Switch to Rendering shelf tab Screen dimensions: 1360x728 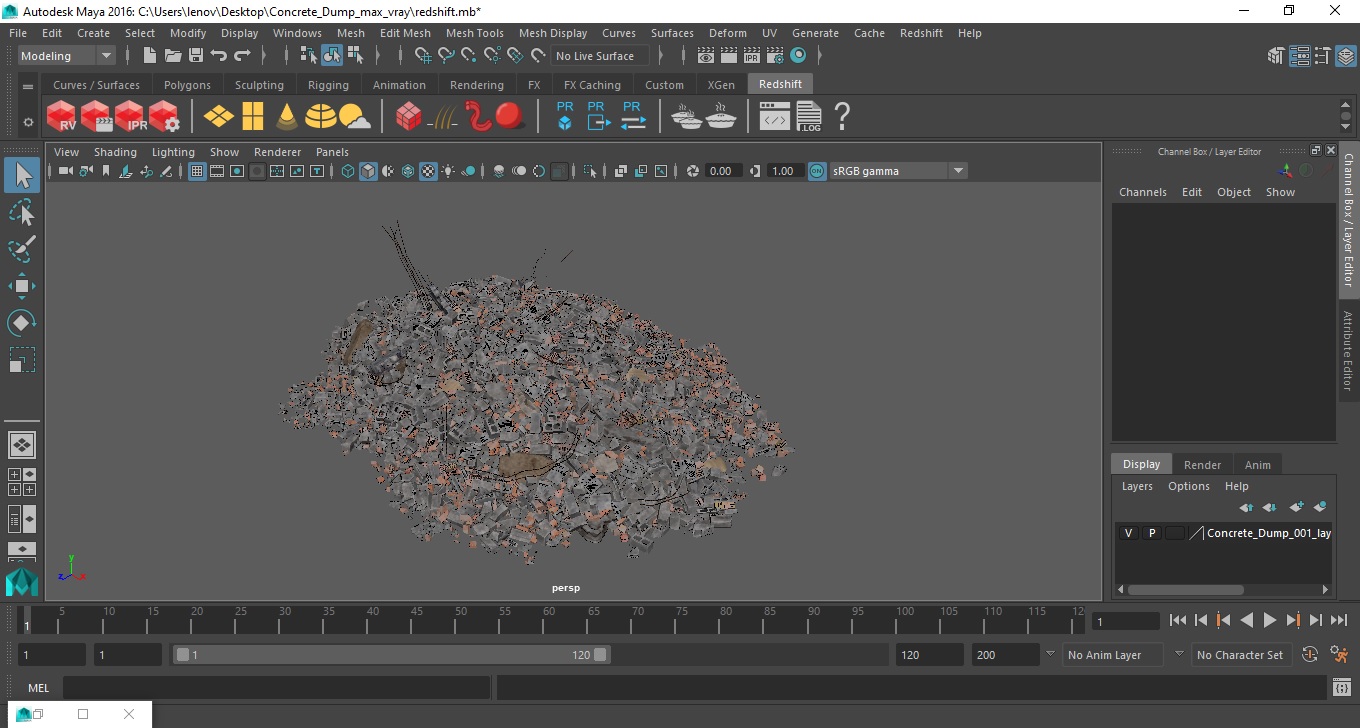pos(477,85)
